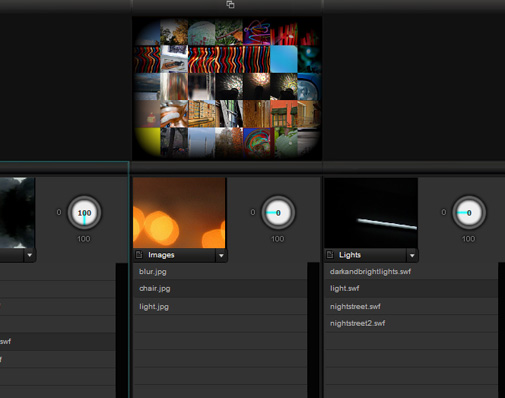Select blur.jpg in the Images list
The image size is (505, 398).
(x=220, y=272)
